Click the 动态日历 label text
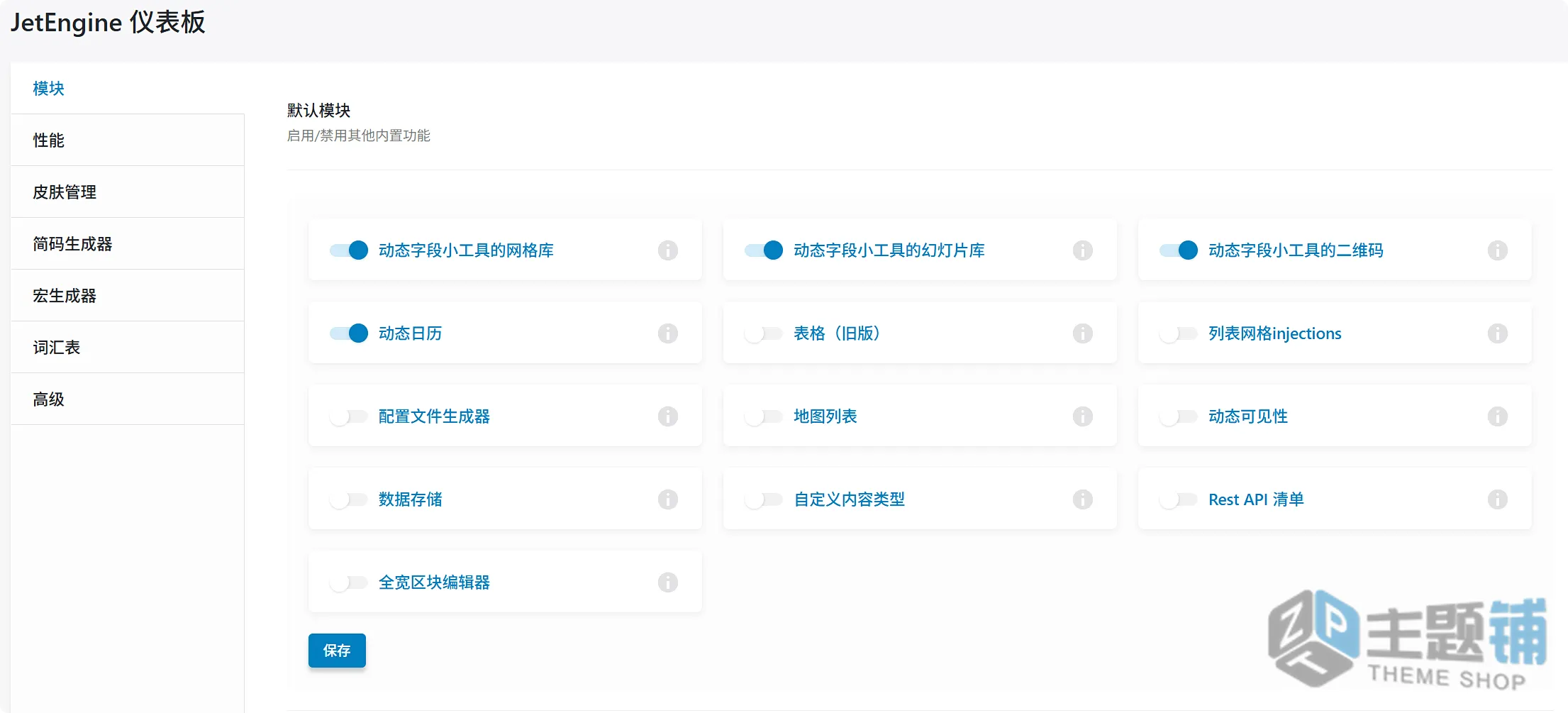The height and width of the screenshot is (713, 1568). click(411, 333)
